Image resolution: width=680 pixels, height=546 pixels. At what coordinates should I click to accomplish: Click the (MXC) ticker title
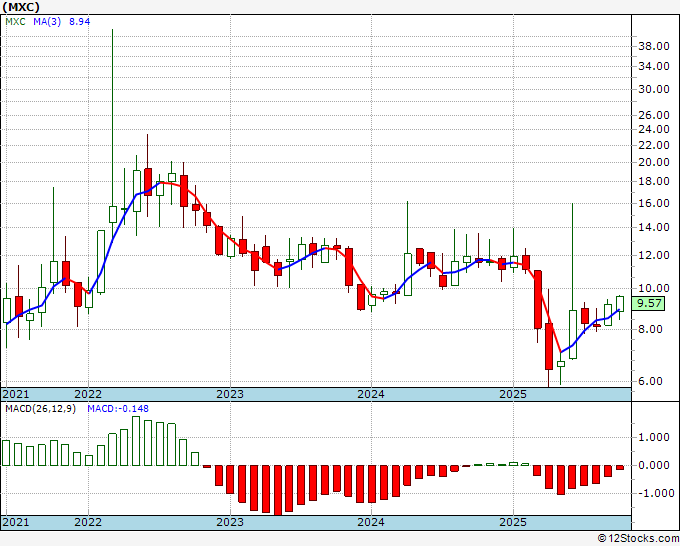tap(23, 6)
